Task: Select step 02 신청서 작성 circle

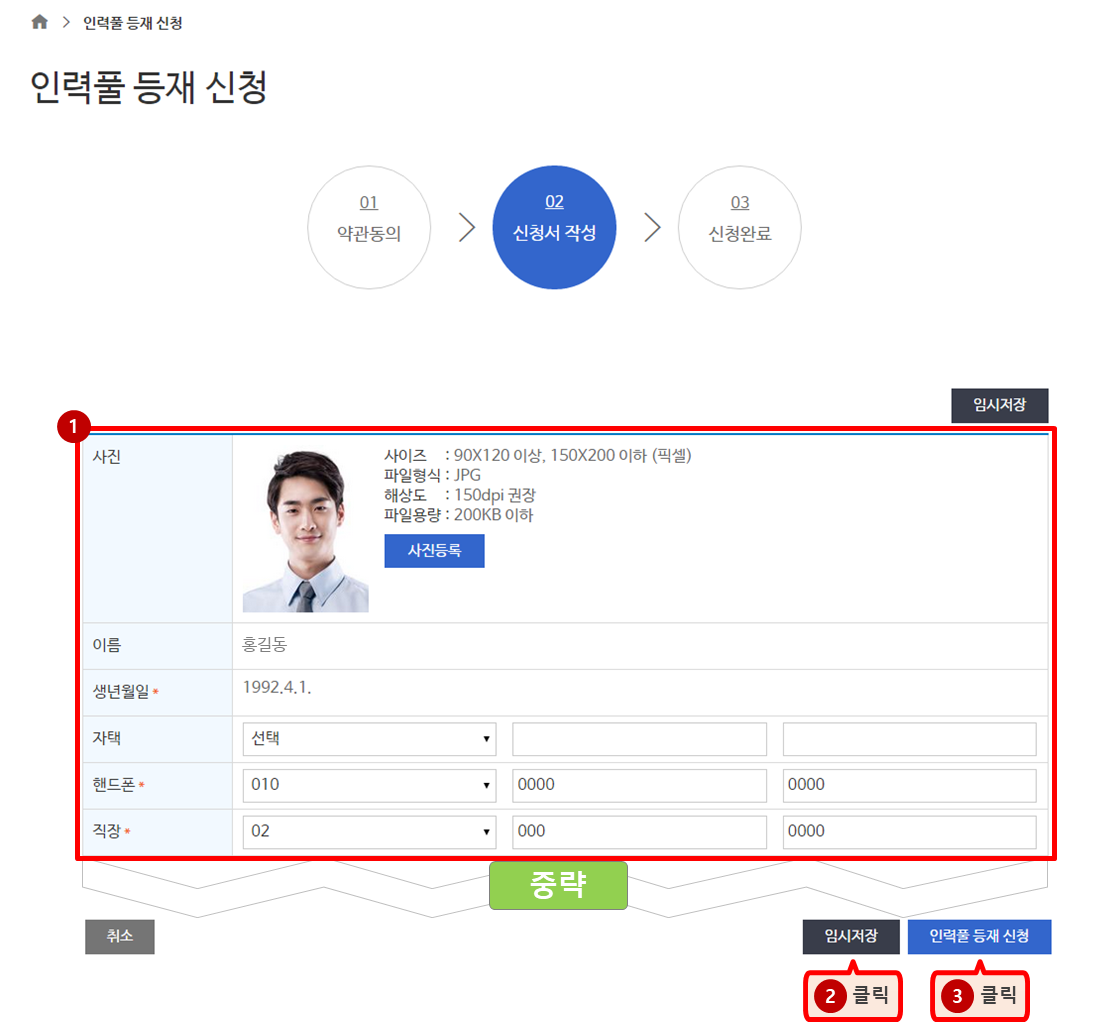Action: point(555,228)
